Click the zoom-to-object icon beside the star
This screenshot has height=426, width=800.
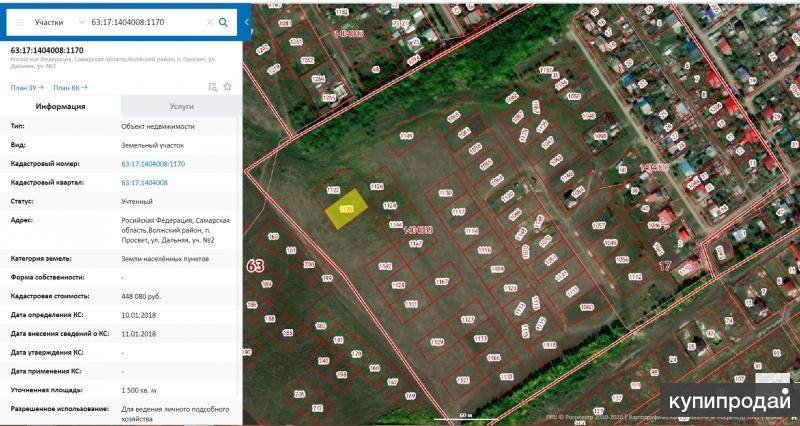(213, 87)
